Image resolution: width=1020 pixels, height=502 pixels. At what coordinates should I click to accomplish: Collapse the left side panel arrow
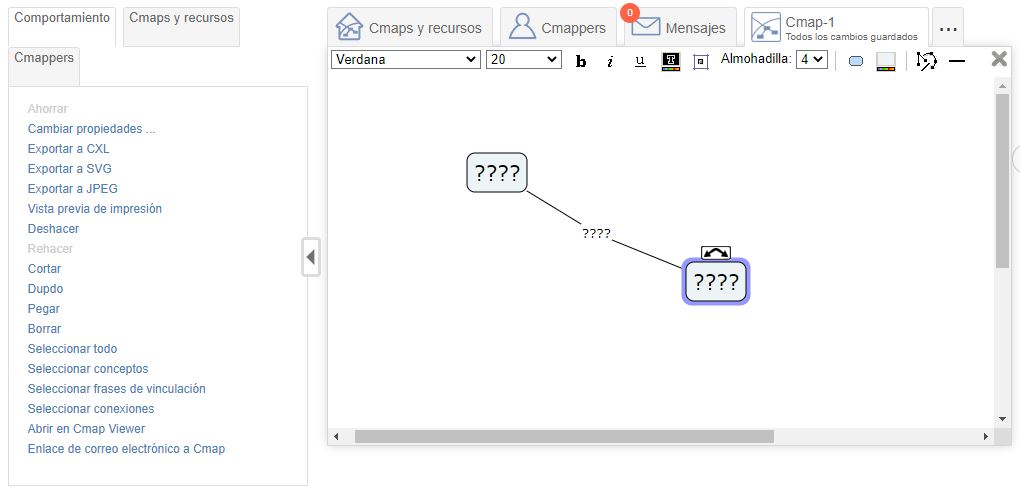(x=311, y=258)
